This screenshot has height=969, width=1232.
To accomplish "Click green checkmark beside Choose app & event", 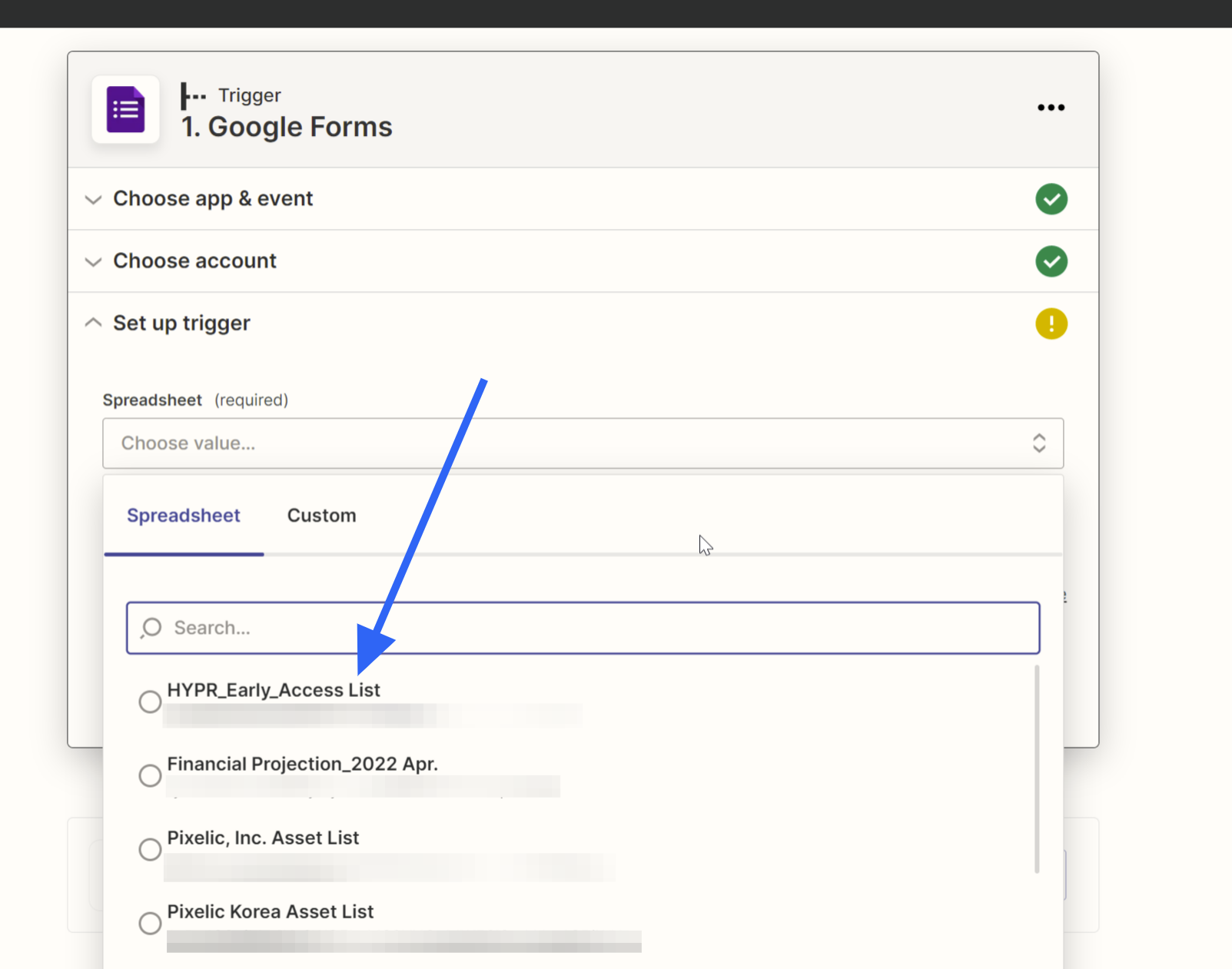I will point(1051,199).
